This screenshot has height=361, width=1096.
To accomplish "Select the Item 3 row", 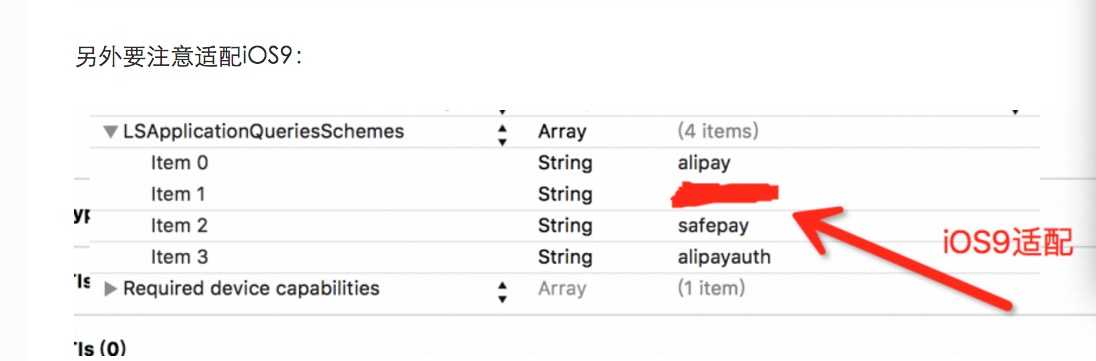I will (x=565, y=257).
